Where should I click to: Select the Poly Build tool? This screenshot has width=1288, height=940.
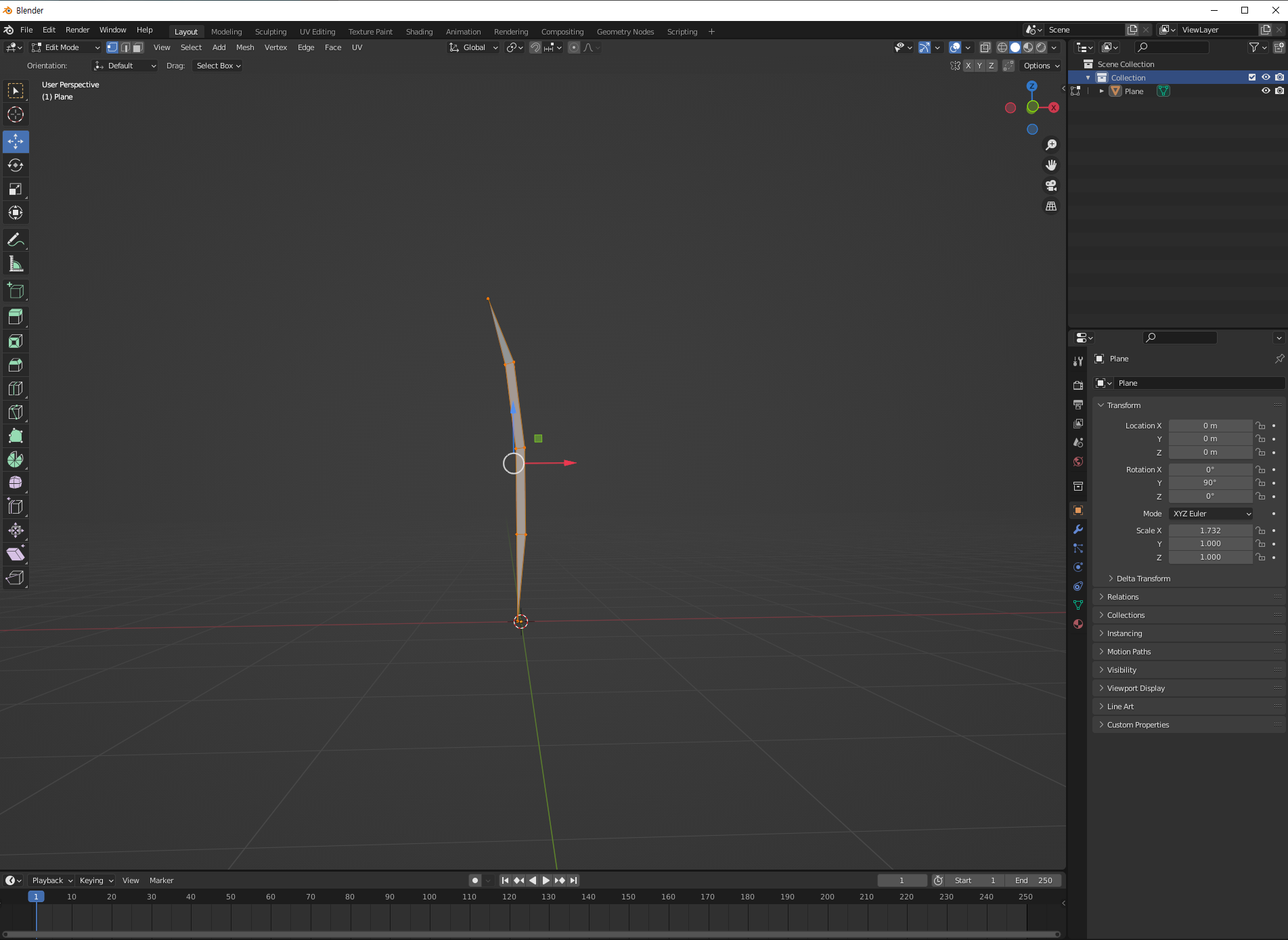pyautogui.click(x=16, y=436)
